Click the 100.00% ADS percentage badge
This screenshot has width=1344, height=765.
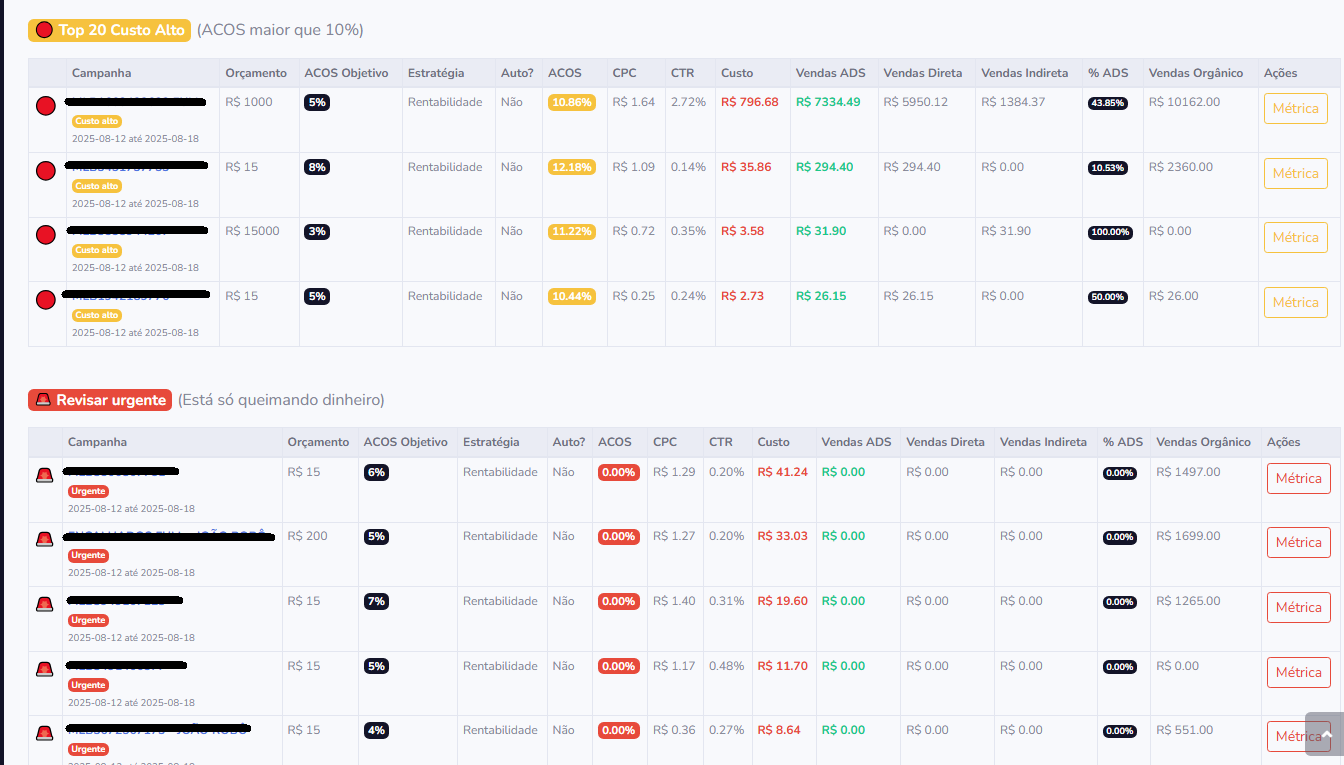tap(1110, 232)
